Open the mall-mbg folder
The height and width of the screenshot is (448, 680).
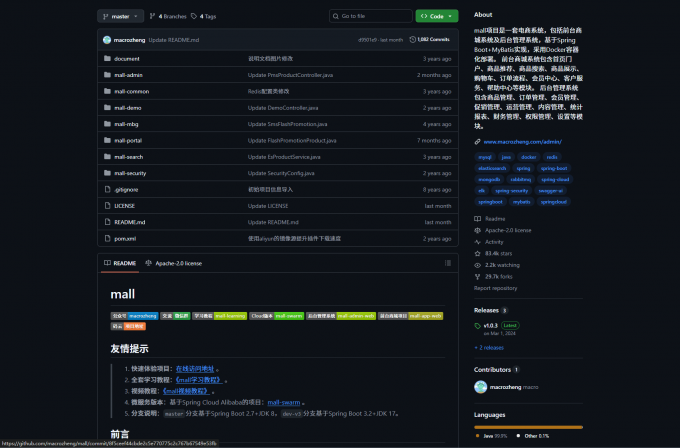[x=126, y=124]
